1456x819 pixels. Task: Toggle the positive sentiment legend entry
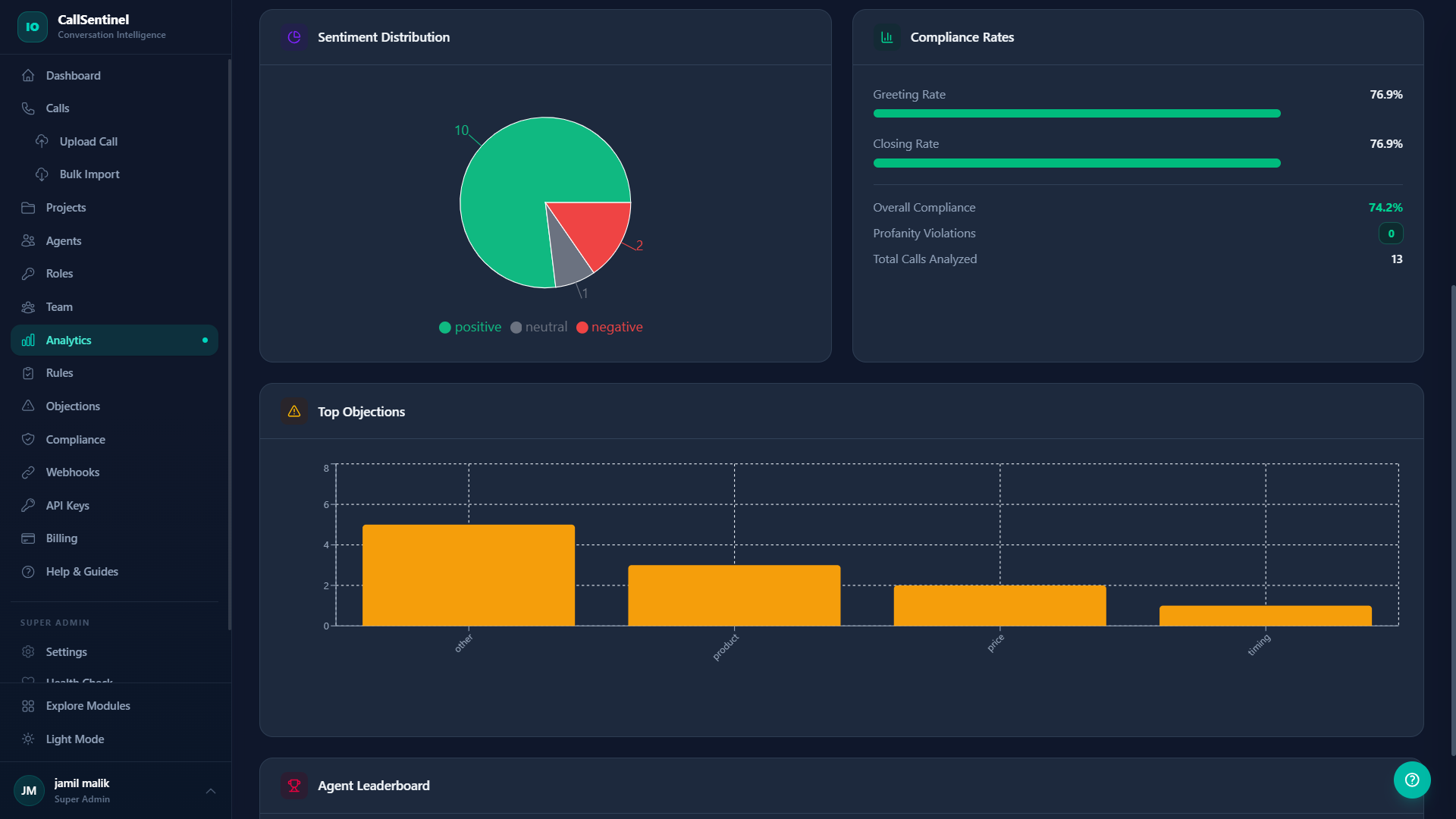(469, 327)
